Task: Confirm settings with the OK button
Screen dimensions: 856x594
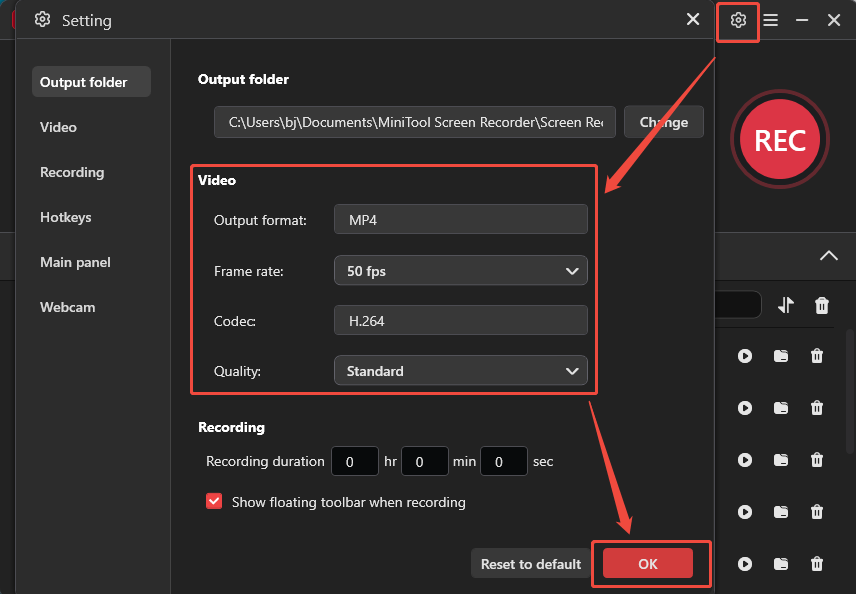Action: click(648, 563)
